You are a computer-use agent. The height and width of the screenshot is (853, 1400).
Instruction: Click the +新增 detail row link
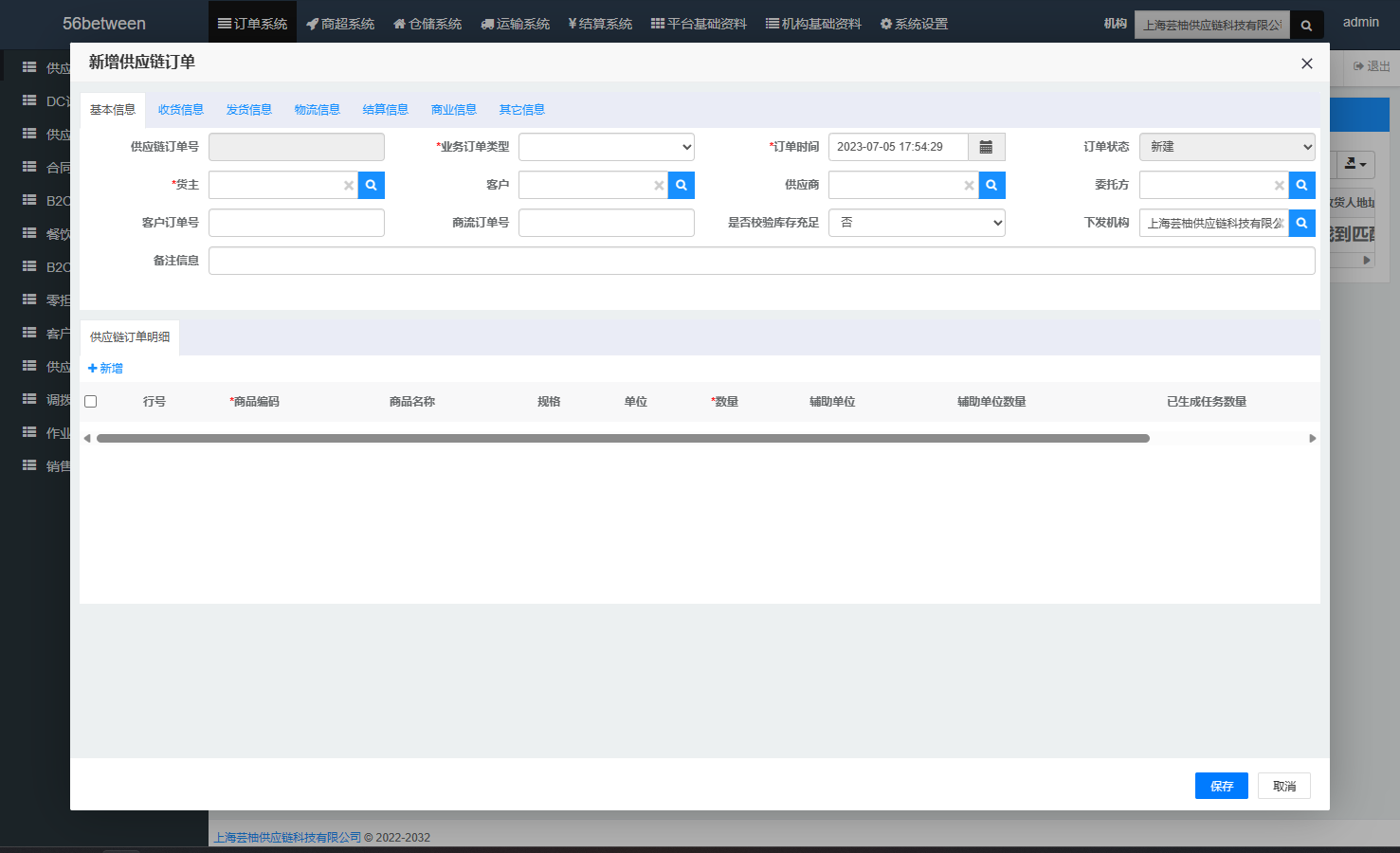105,369
